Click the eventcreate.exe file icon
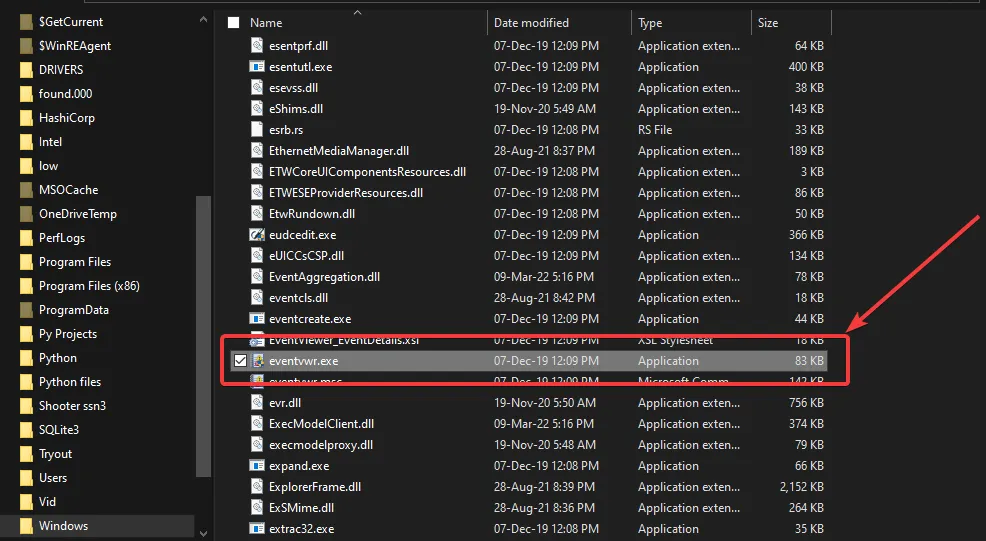This screenshot has width=986, height=541. 257,319
